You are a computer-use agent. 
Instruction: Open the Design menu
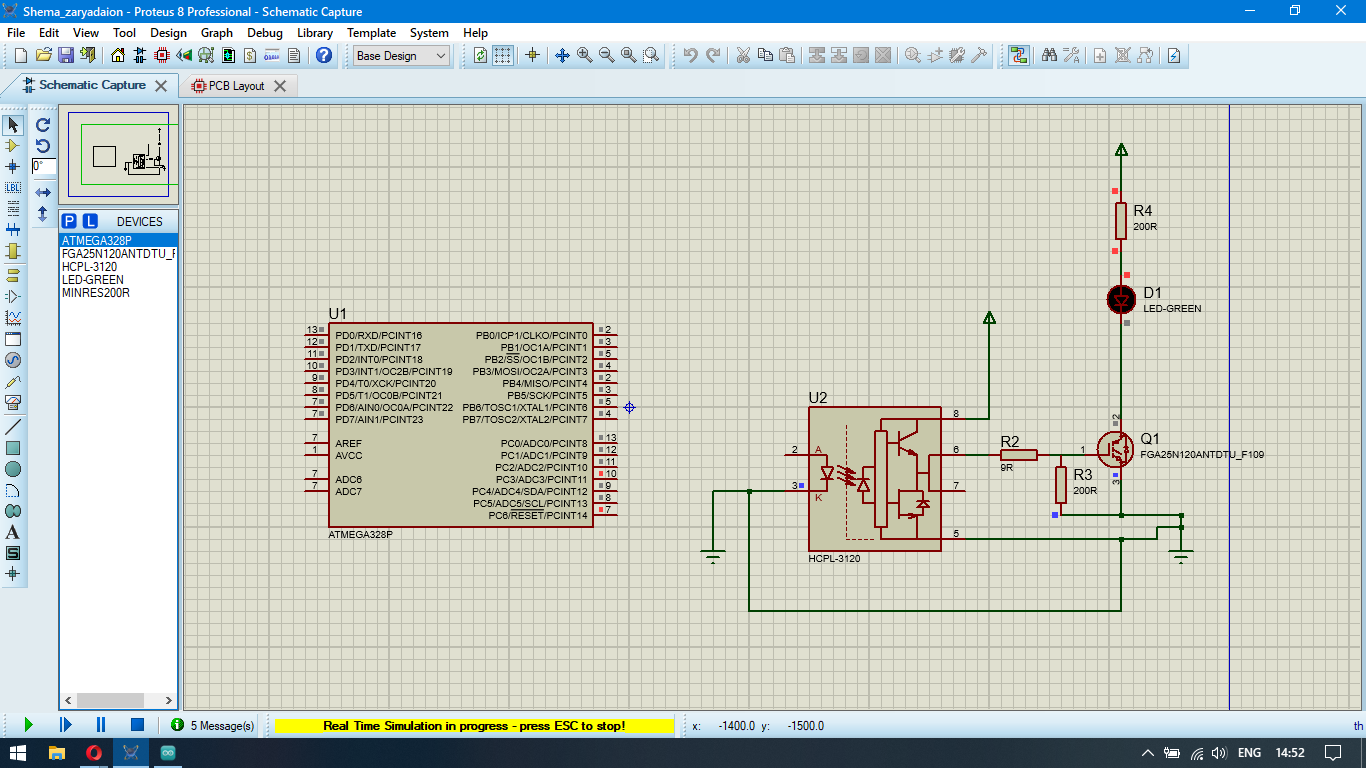pos(168,33)
